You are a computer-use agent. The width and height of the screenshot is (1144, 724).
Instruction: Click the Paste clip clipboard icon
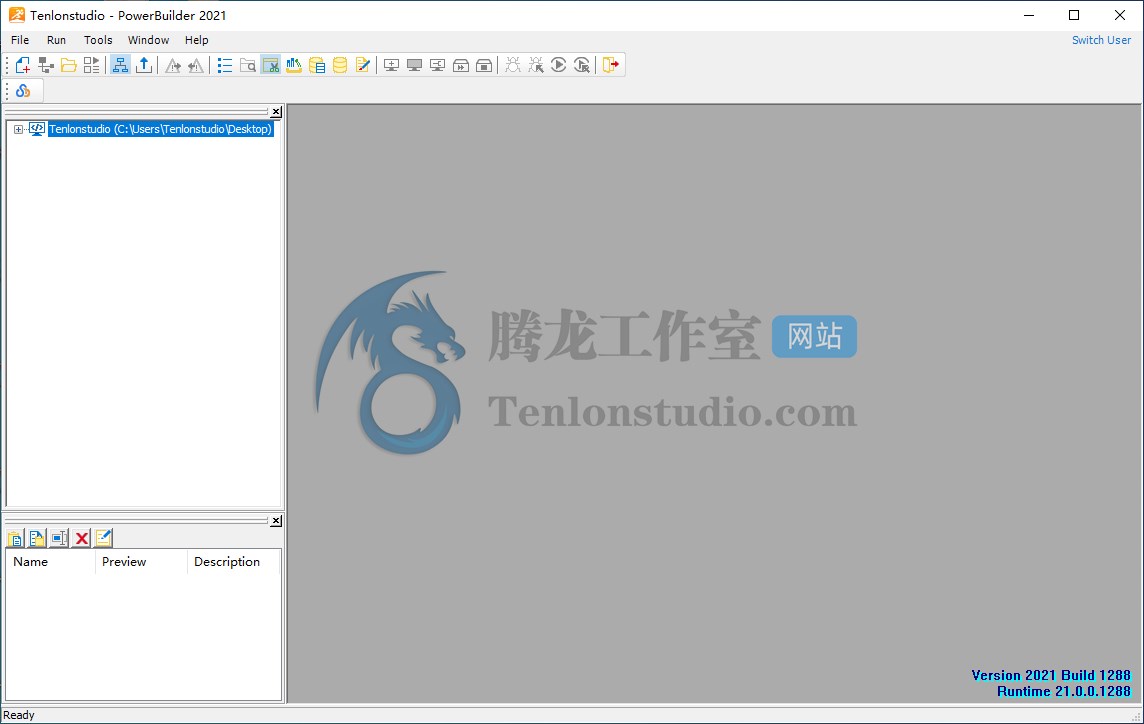coord(15,539)
